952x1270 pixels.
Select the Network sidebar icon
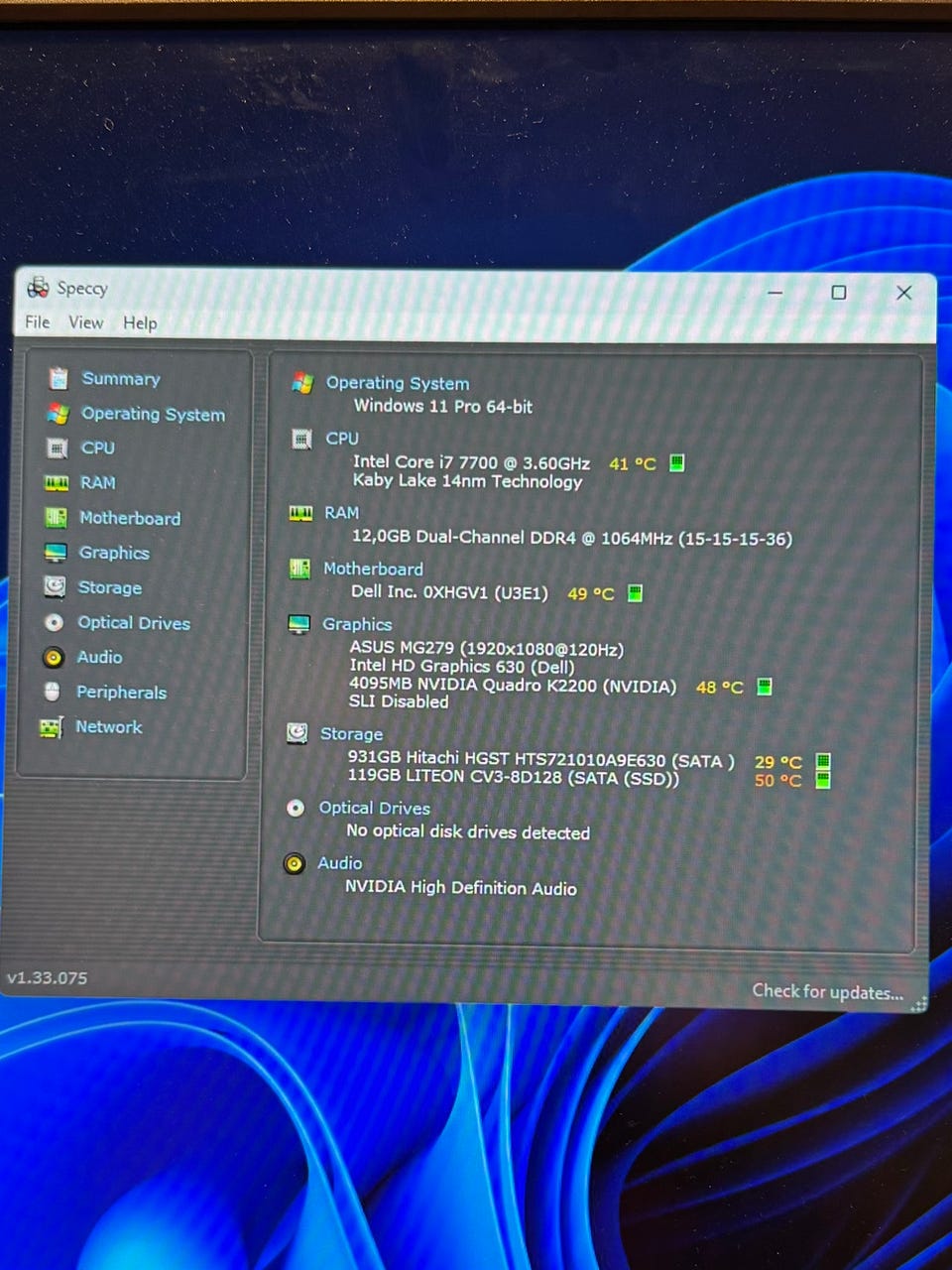(51, 727)
